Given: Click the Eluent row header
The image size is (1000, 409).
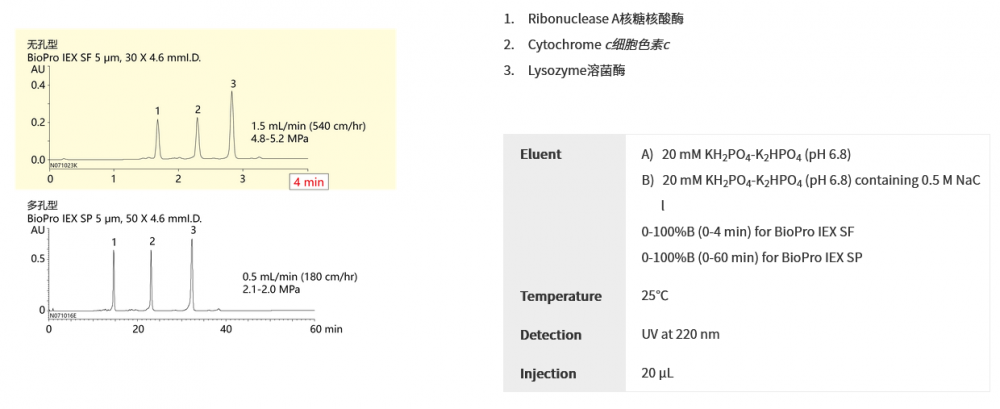Looking at the screenshot, I should click(541, 154).
